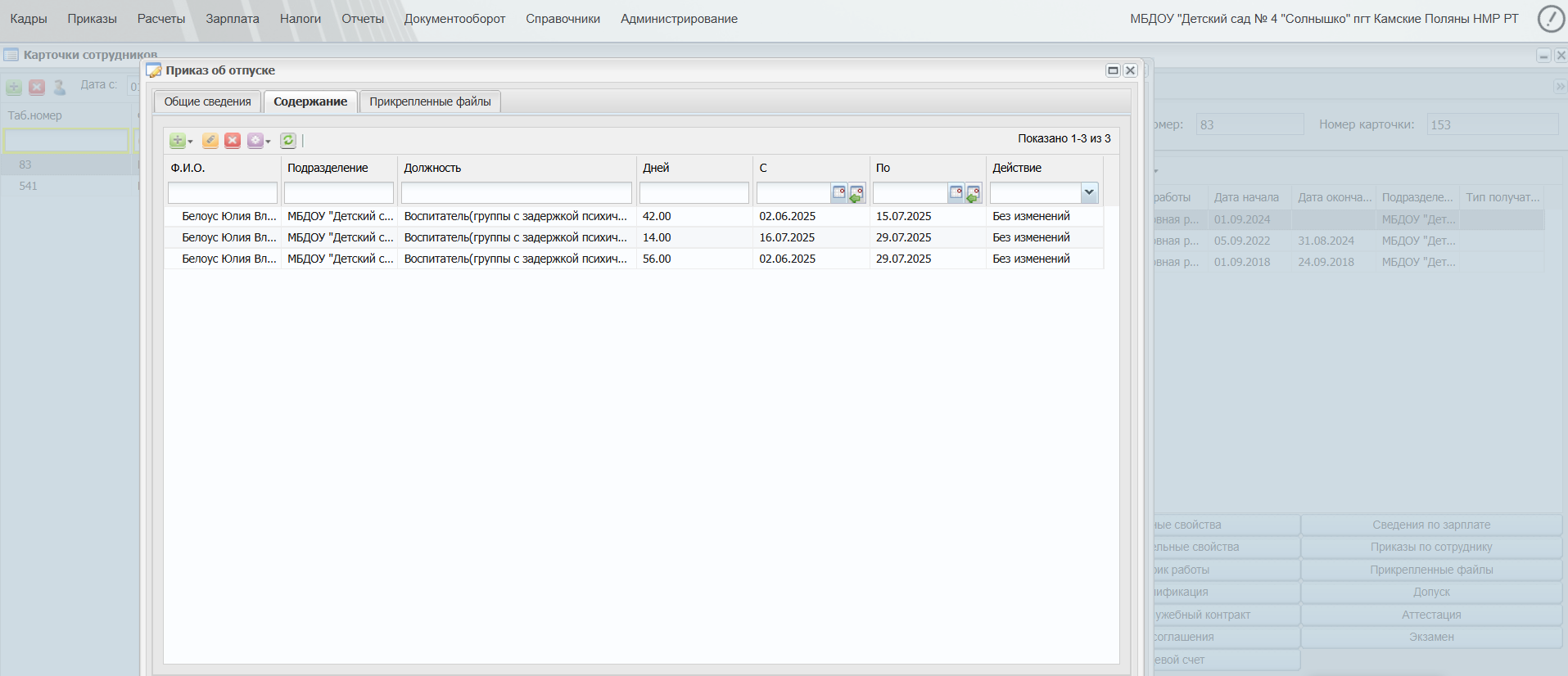
Task: Click the red delete record icon
Action: click(x=233, y=141)
